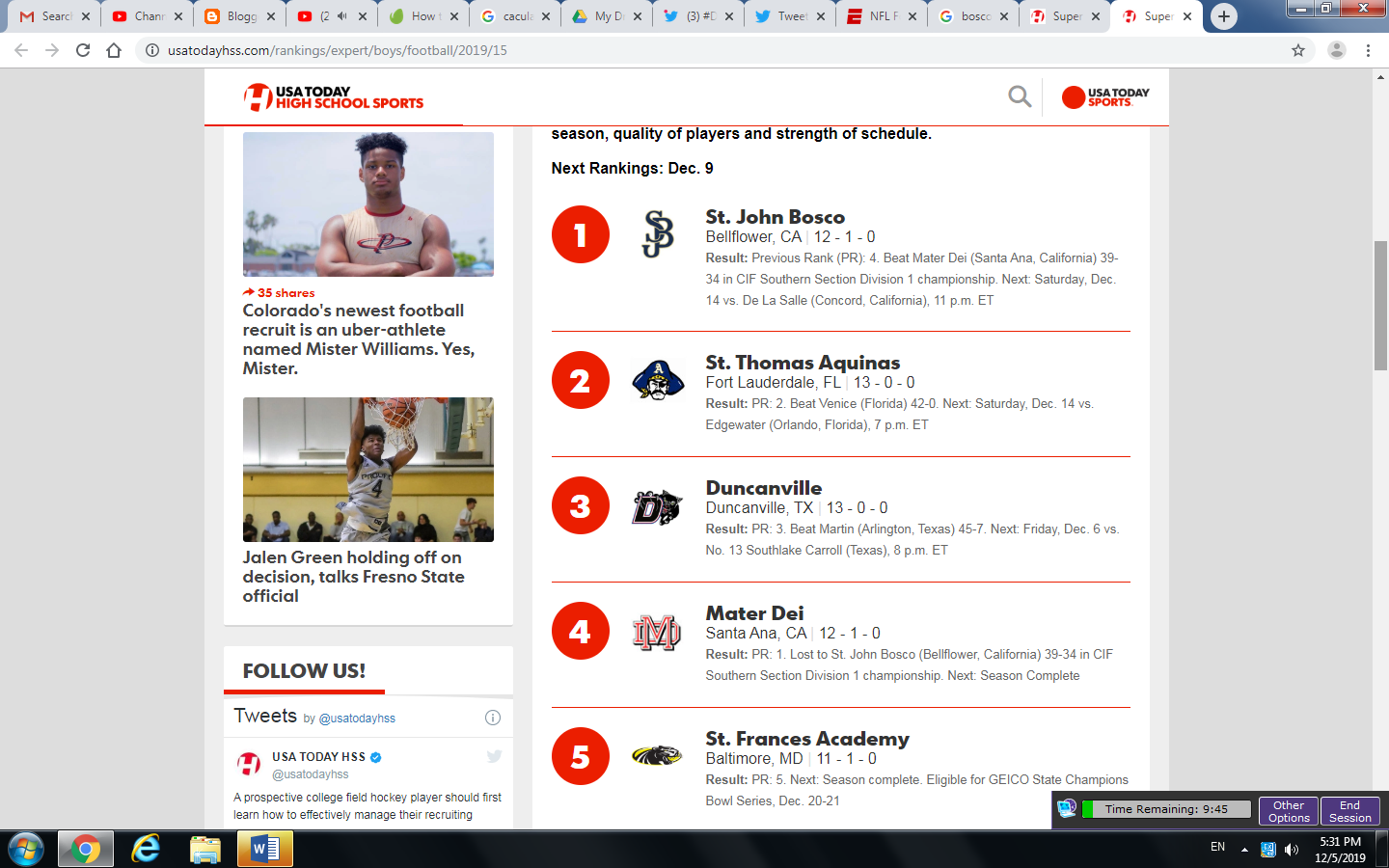Reload the page with the refresh icon
Screen dimensions: 1389x868
(83, 50)
